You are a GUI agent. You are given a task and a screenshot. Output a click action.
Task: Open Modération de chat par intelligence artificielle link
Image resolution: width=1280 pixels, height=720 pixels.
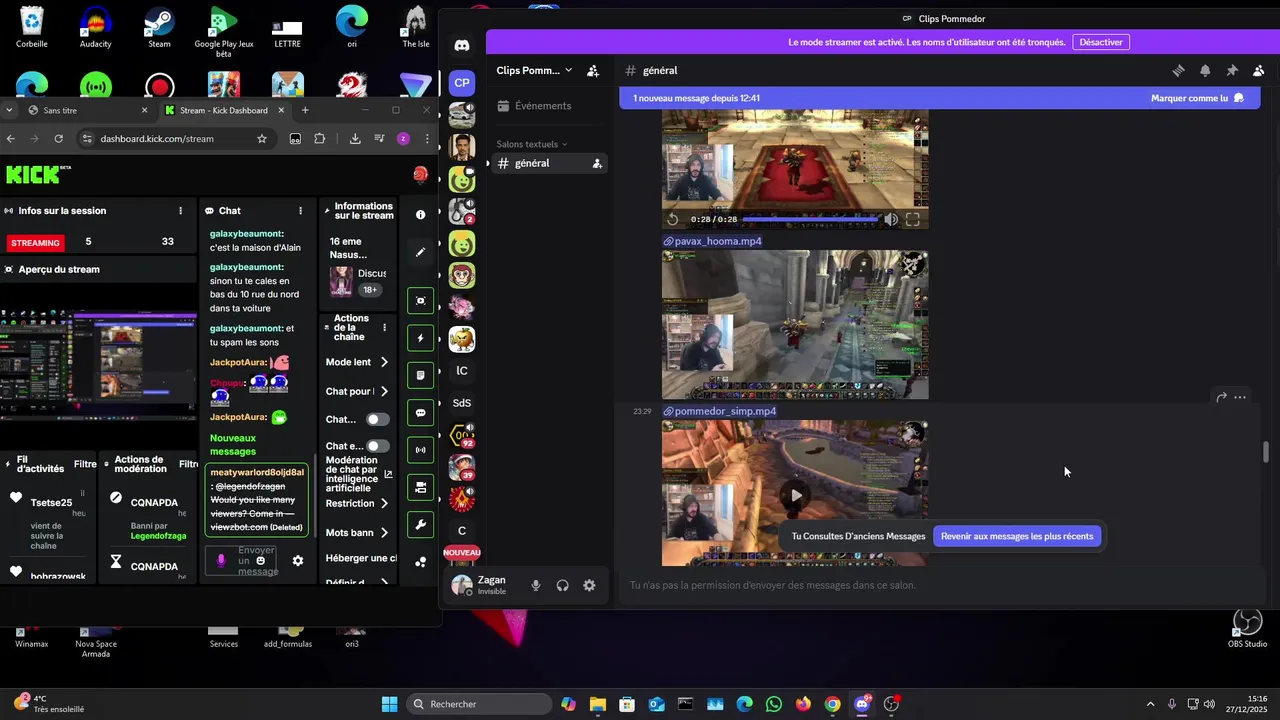pos(357,474)
